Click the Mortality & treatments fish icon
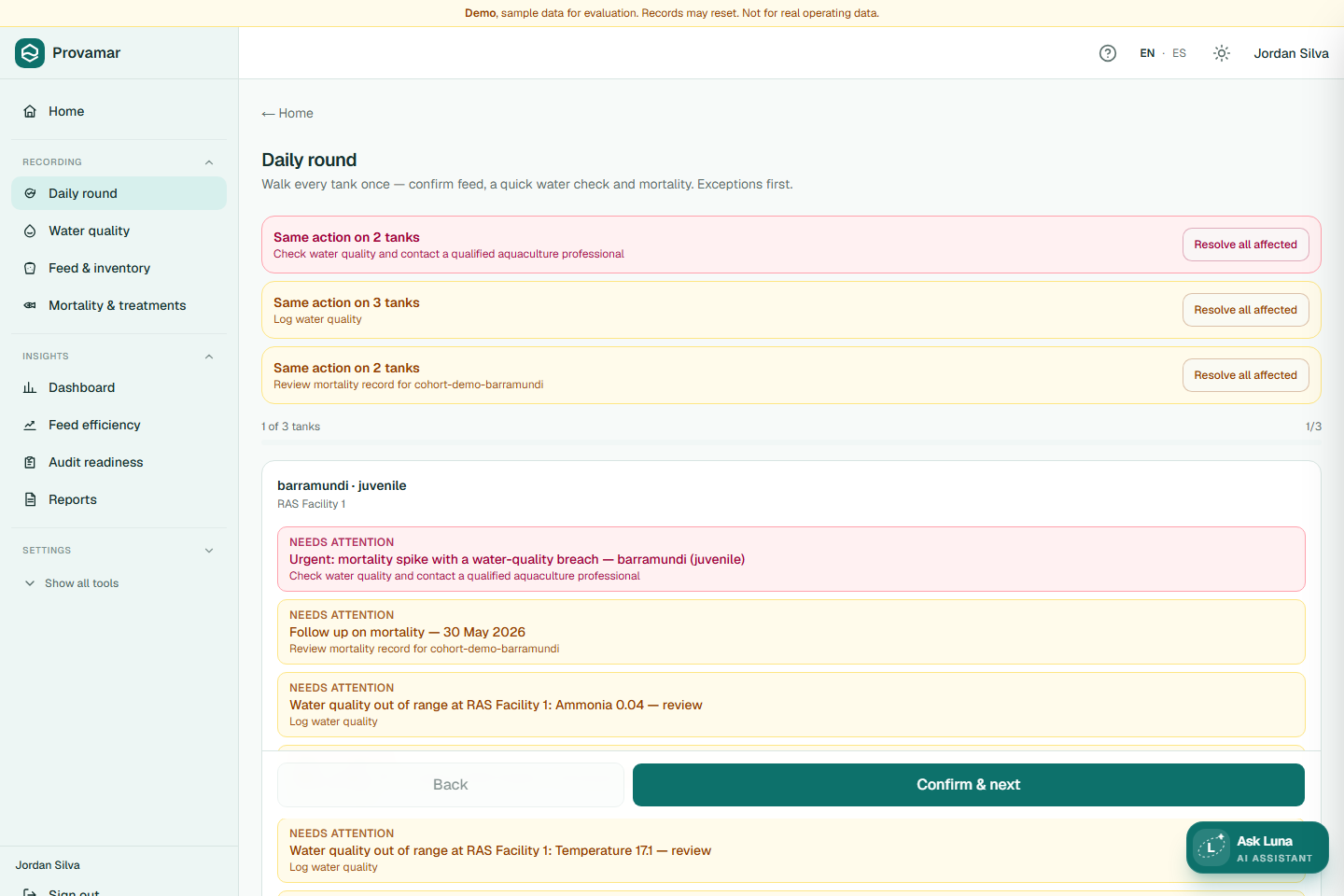The image size is (1344, 896). [30, 305]
